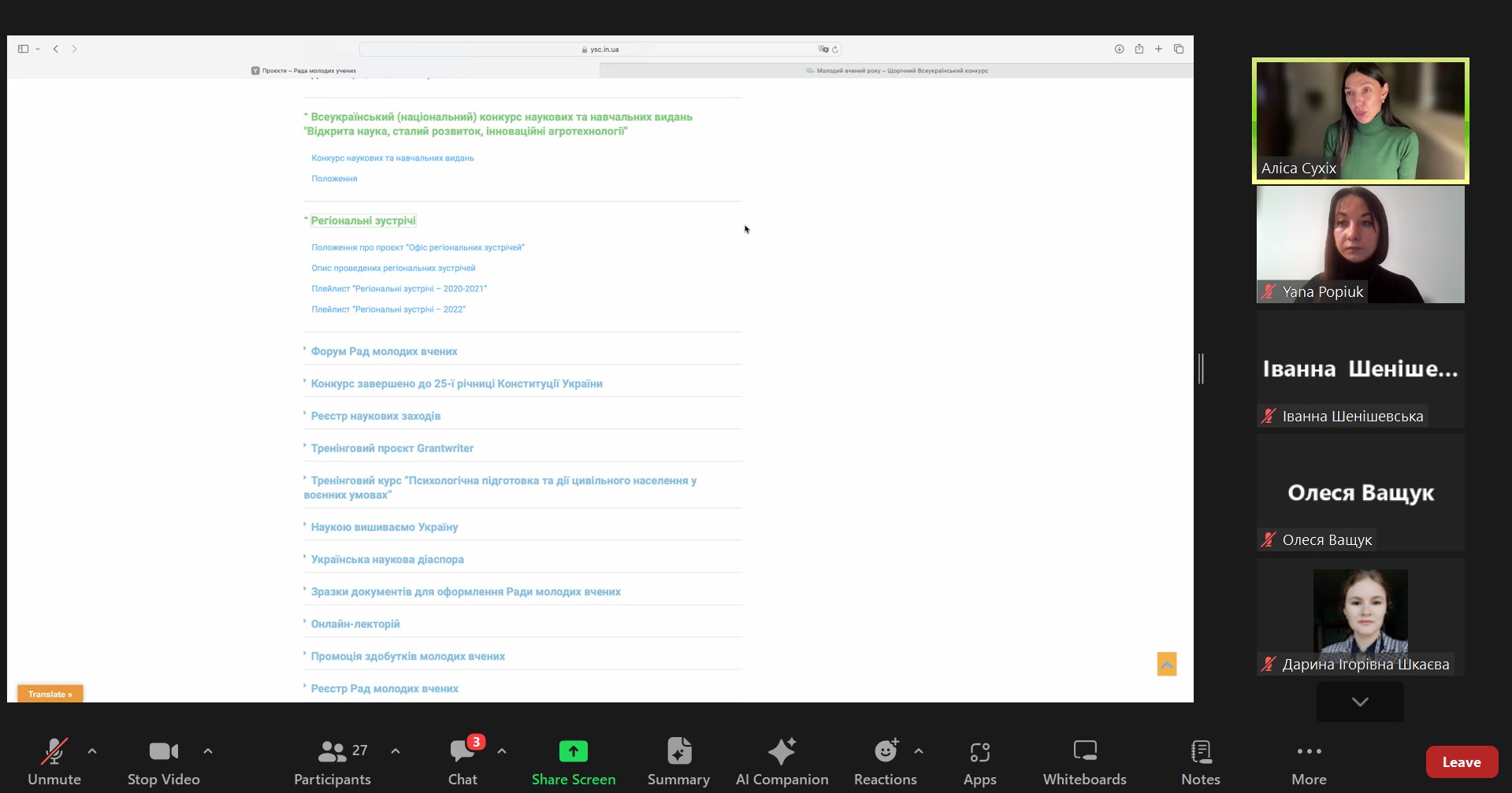
Task: Open Reactions picker
Action: (886, 762)
